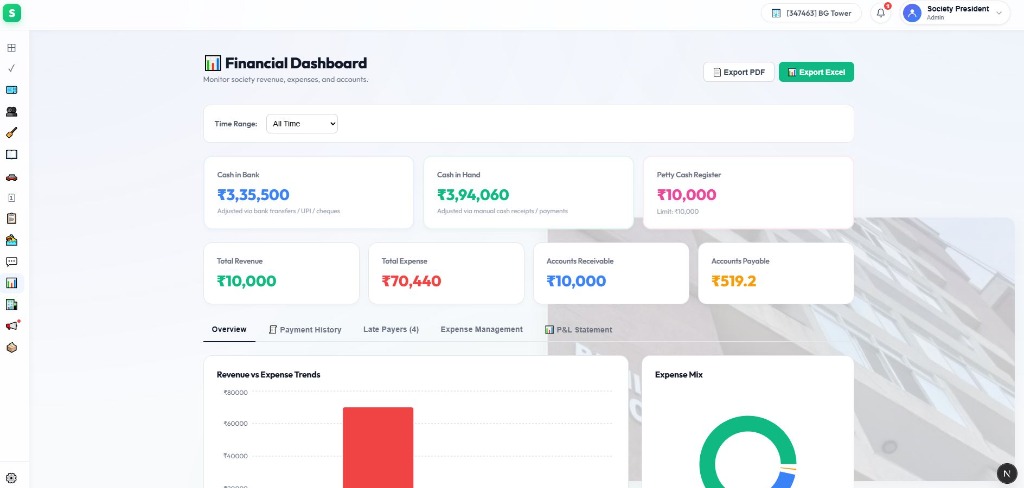Click the ₹3,35,500 amount
Screen dimensions: 1024x488
[253, 195]
